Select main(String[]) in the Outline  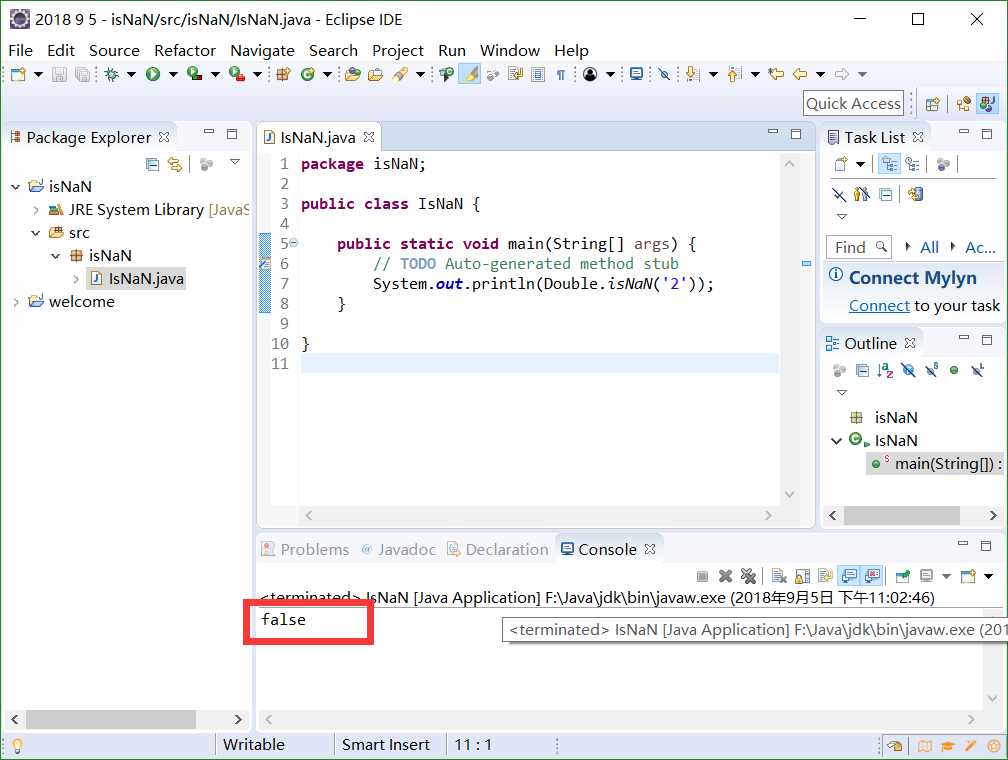click(937, 464)
